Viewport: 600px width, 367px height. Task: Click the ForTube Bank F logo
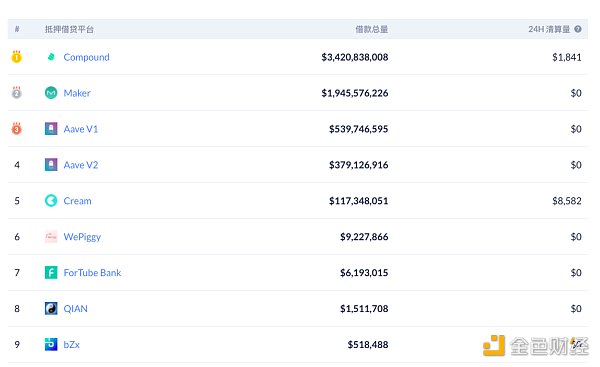51,272
